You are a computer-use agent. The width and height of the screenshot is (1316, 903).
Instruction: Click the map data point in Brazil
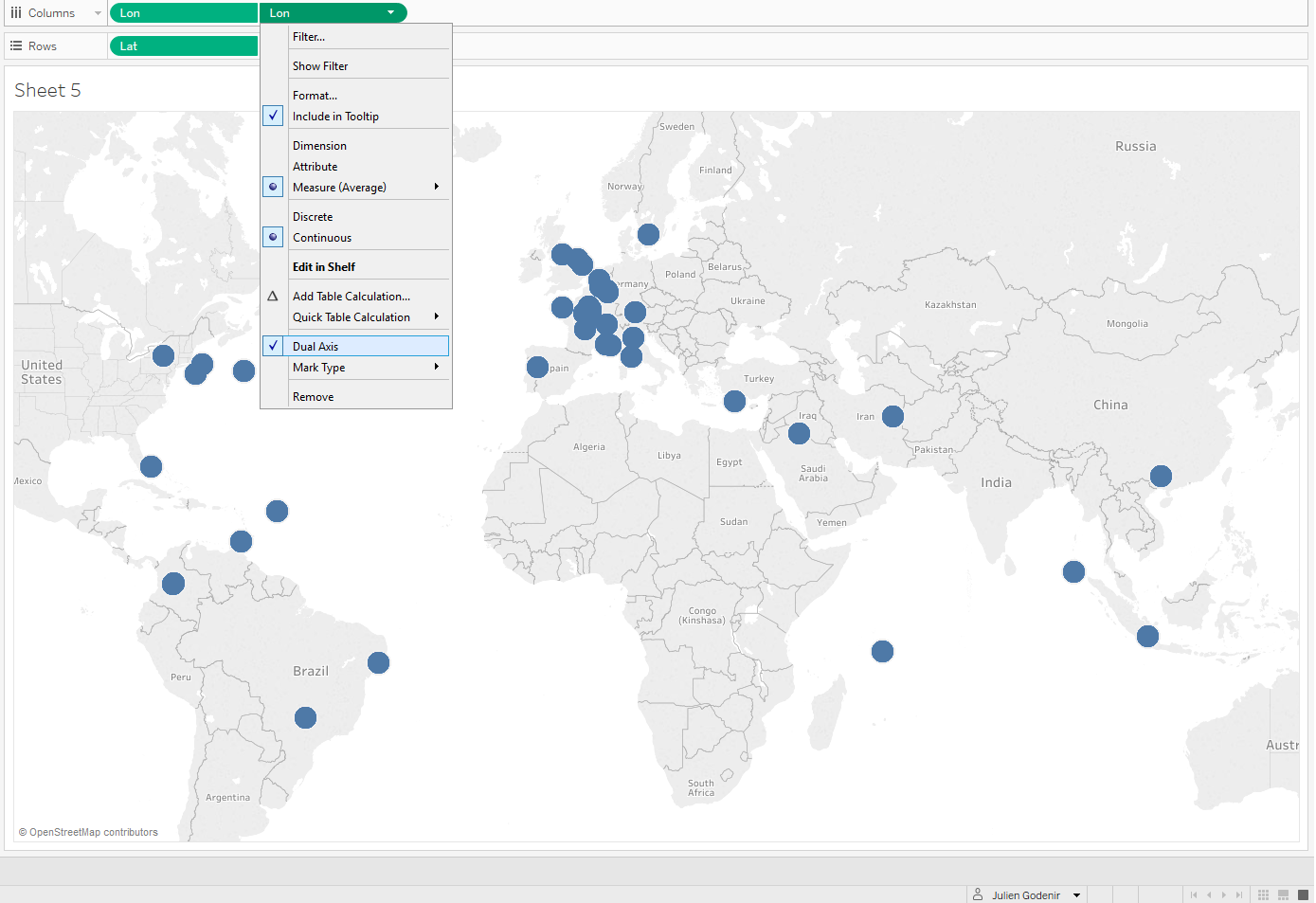point(305,718)
